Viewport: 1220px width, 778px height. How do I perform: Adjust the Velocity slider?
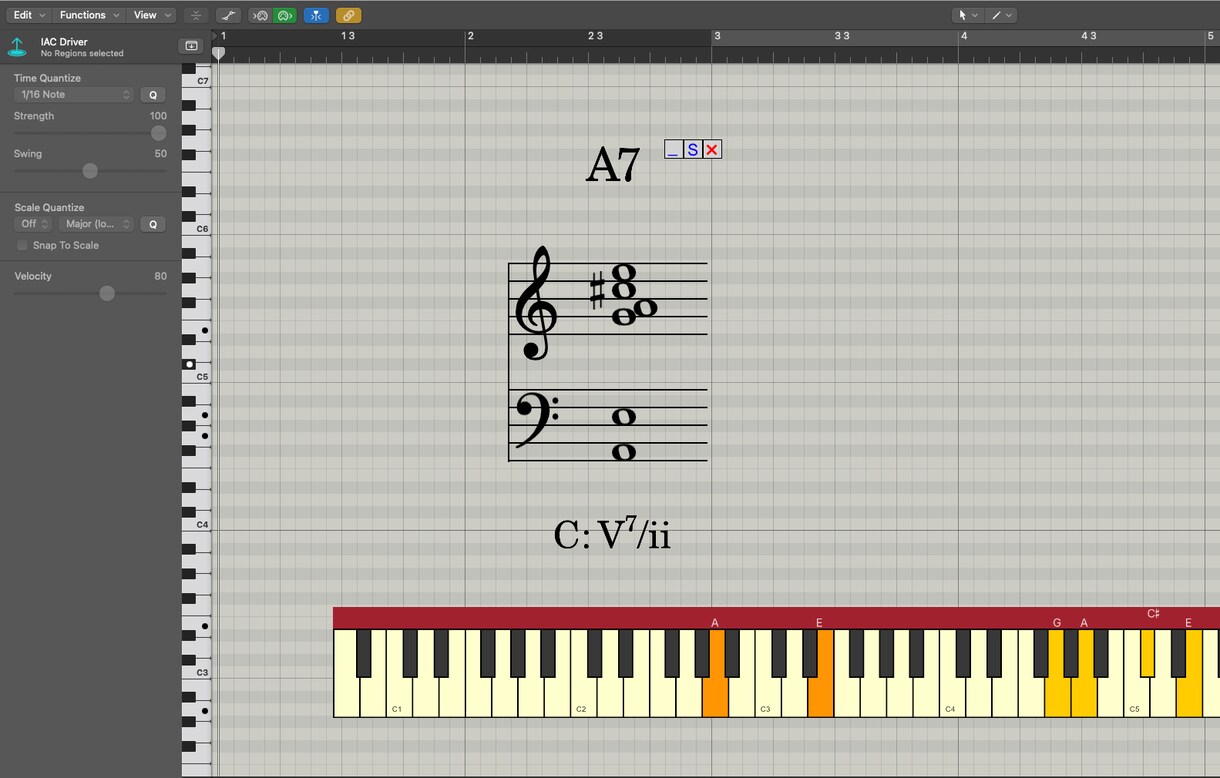point(90,293)
